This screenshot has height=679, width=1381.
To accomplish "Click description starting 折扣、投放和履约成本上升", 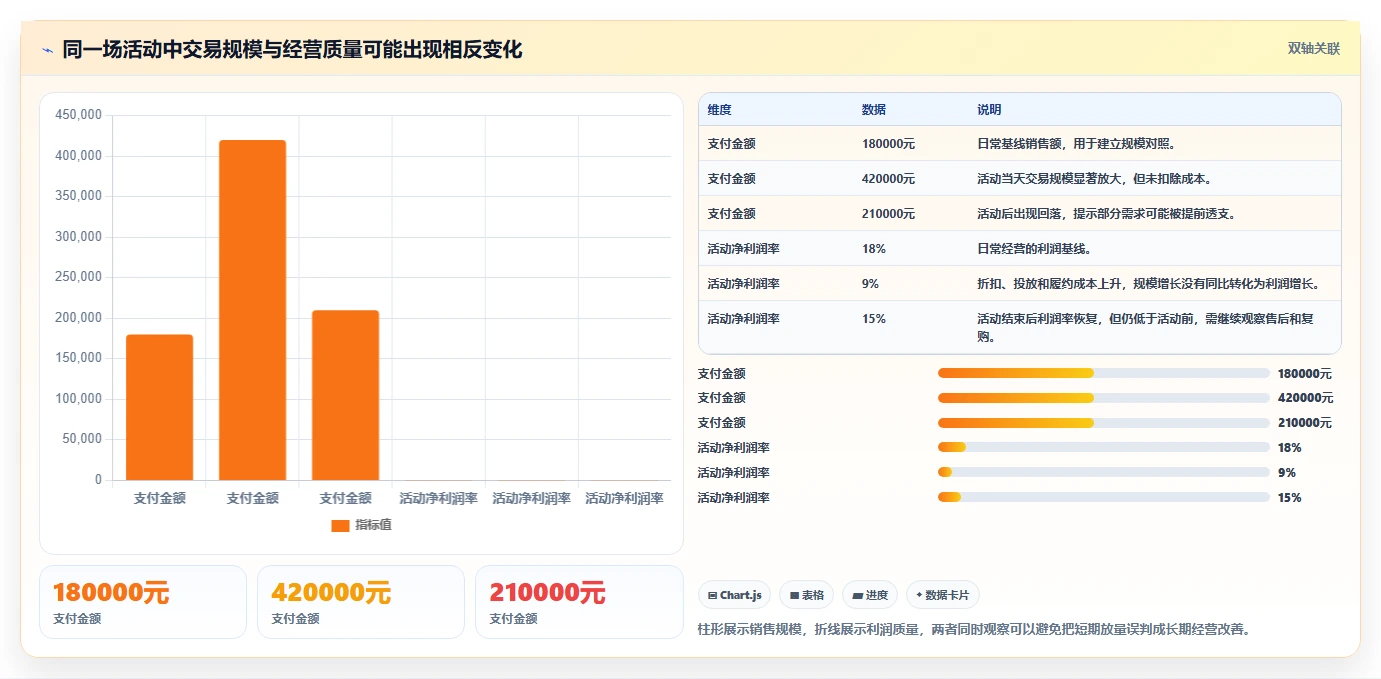I will point(1148,284).
